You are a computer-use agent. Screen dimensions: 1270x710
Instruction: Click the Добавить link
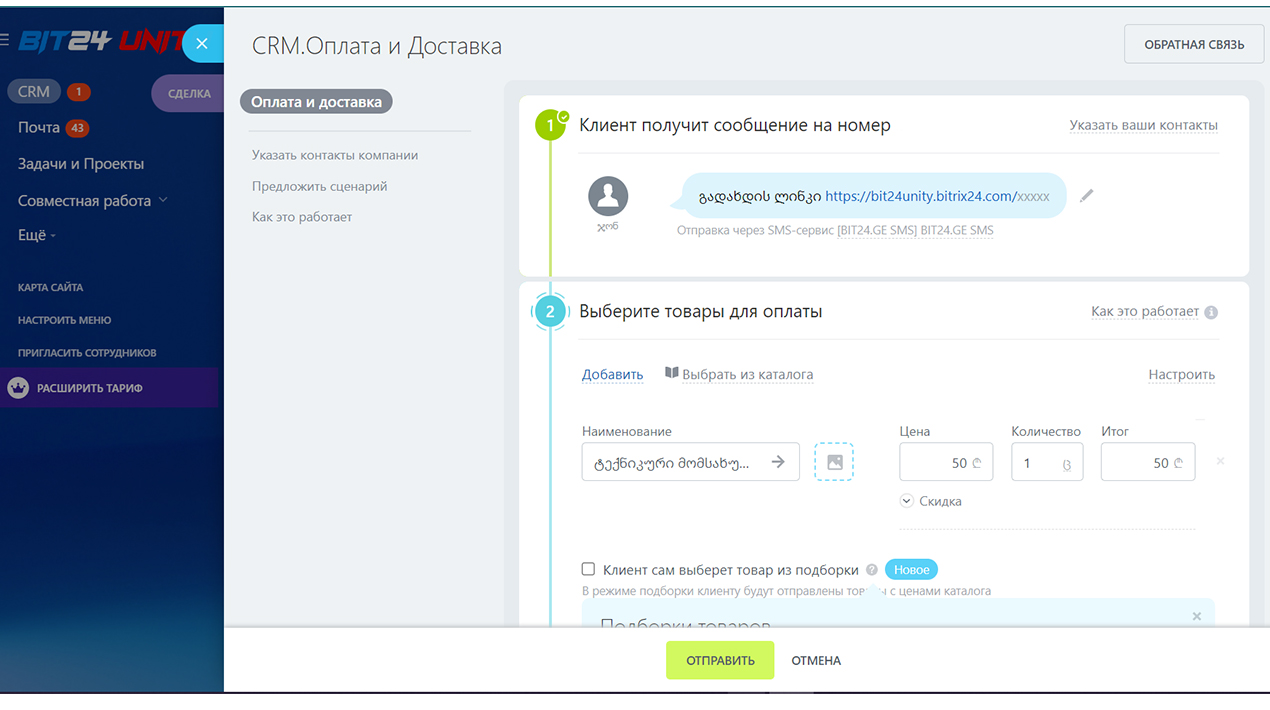(613, 374)
